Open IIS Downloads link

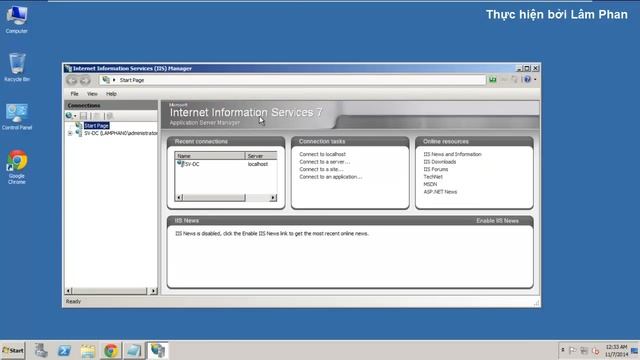click(440, 162)
